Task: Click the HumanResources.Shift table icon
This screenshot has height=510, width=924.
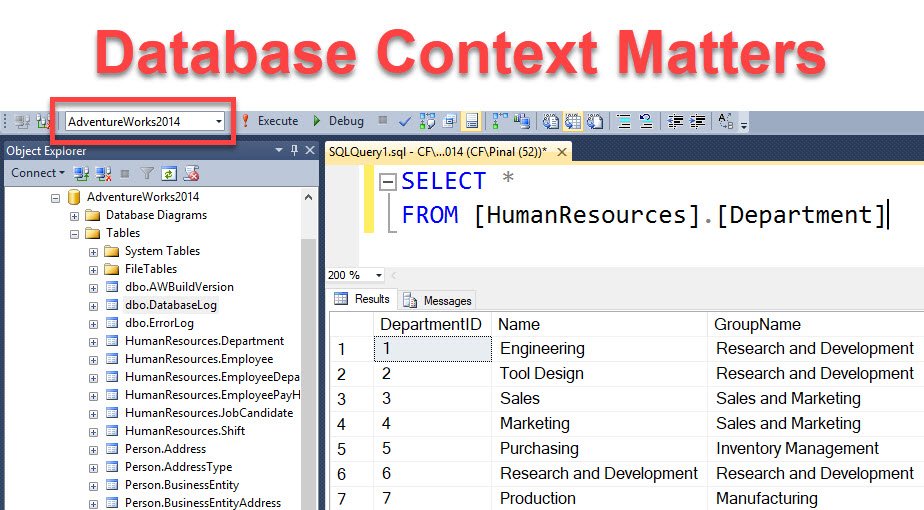Action: click(112, 430)
